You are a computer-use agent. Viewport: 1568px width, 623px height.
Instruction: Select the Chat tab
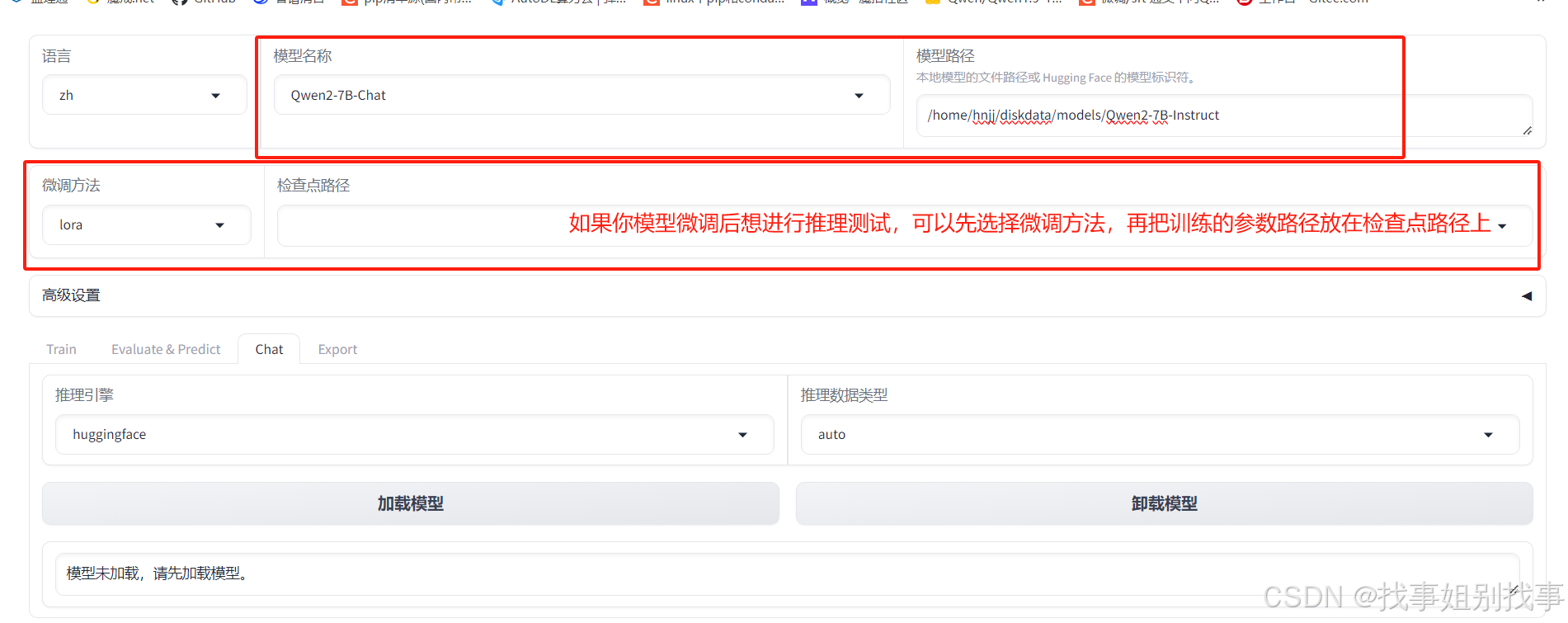pyautogui.click(x=269, y=349)
